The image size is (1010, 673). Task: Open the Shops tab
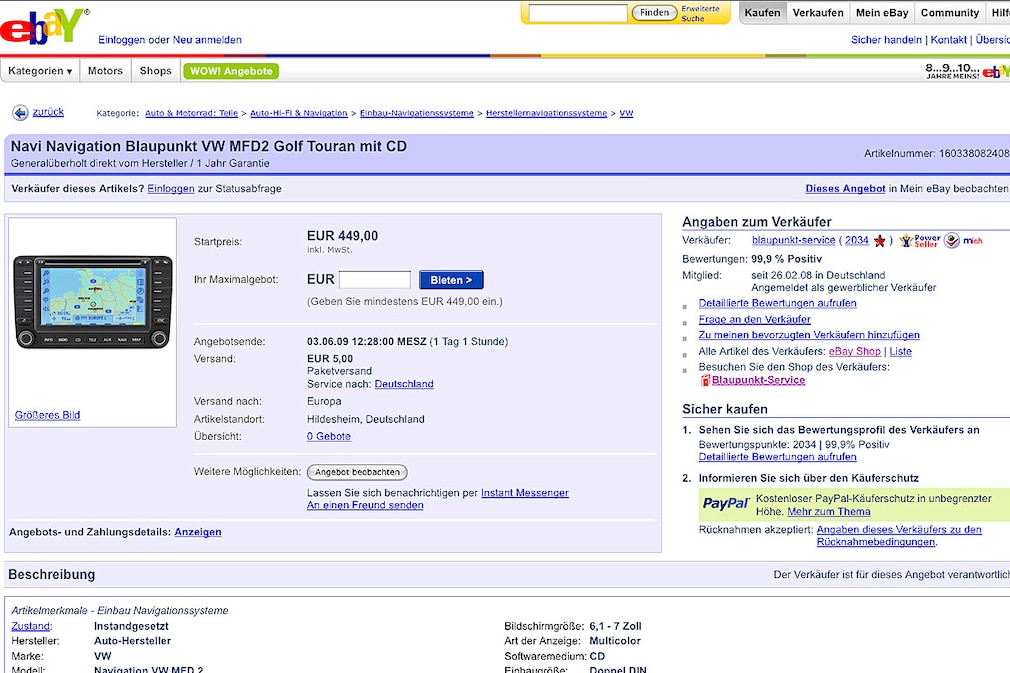tap(156, 71)
